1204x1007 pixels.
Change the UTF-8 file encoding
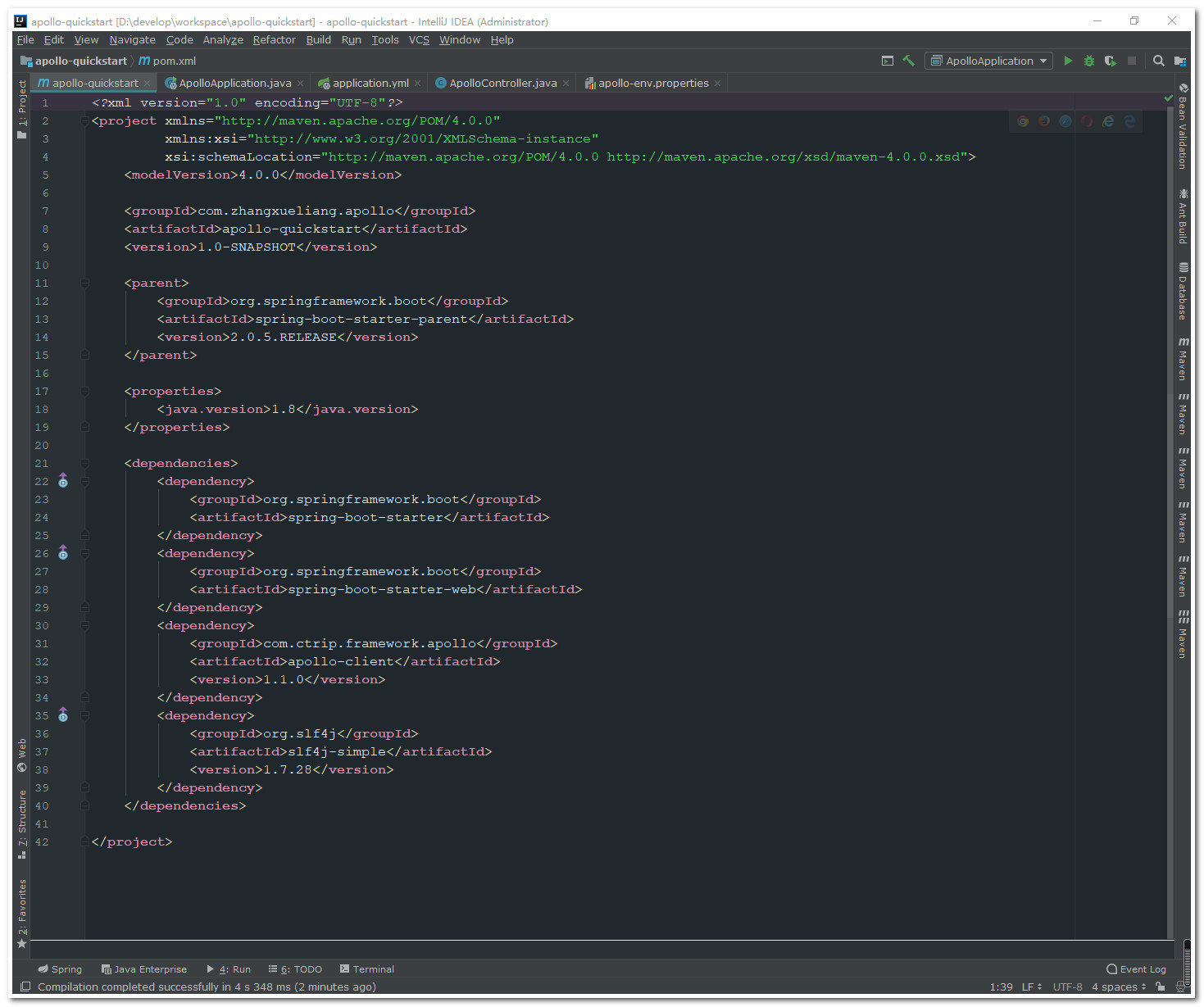point(1067,987)
